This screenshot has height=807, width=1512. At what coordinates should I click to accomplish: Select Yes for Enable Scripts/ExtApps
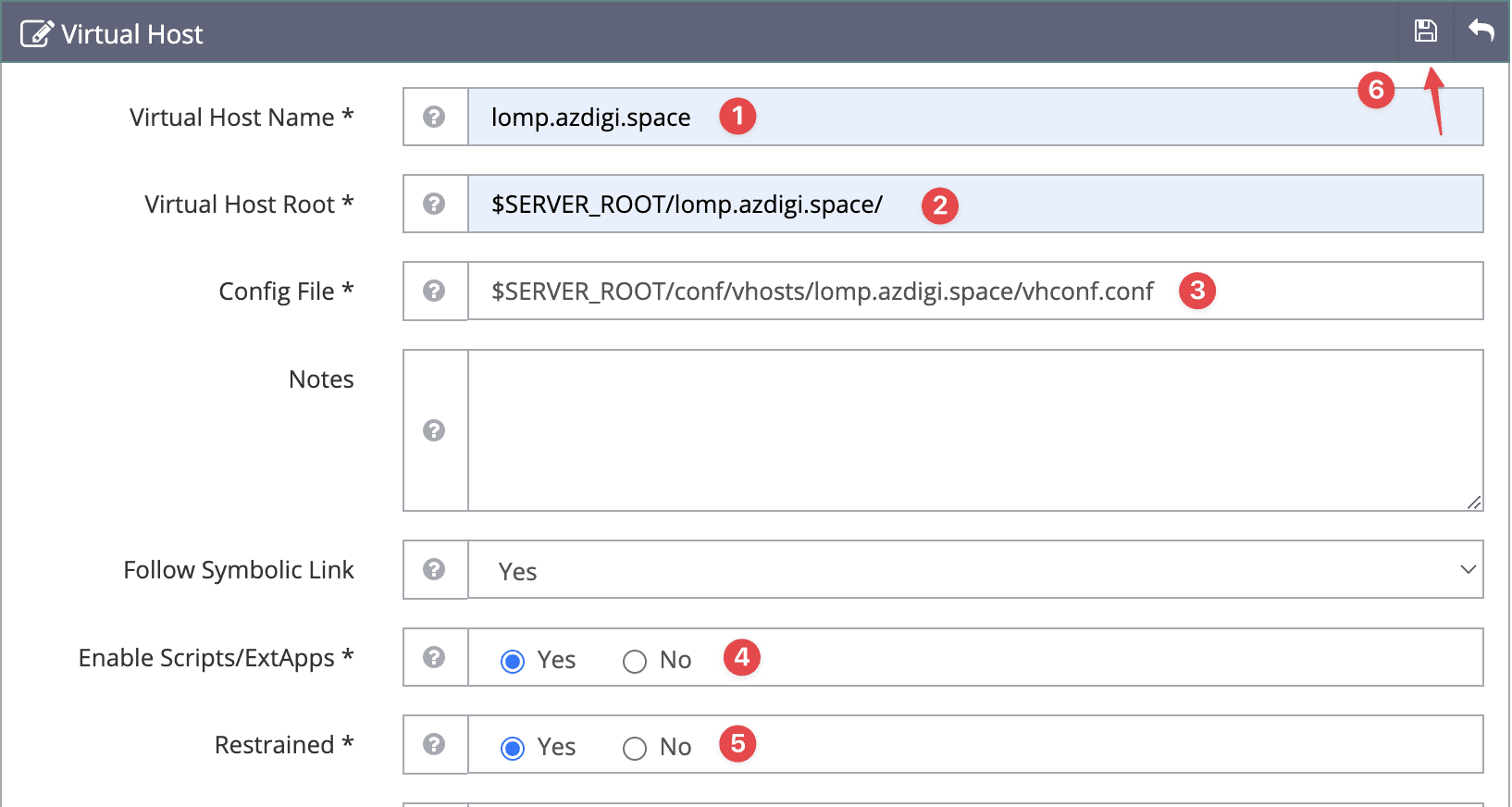click(x=513, y=661)
